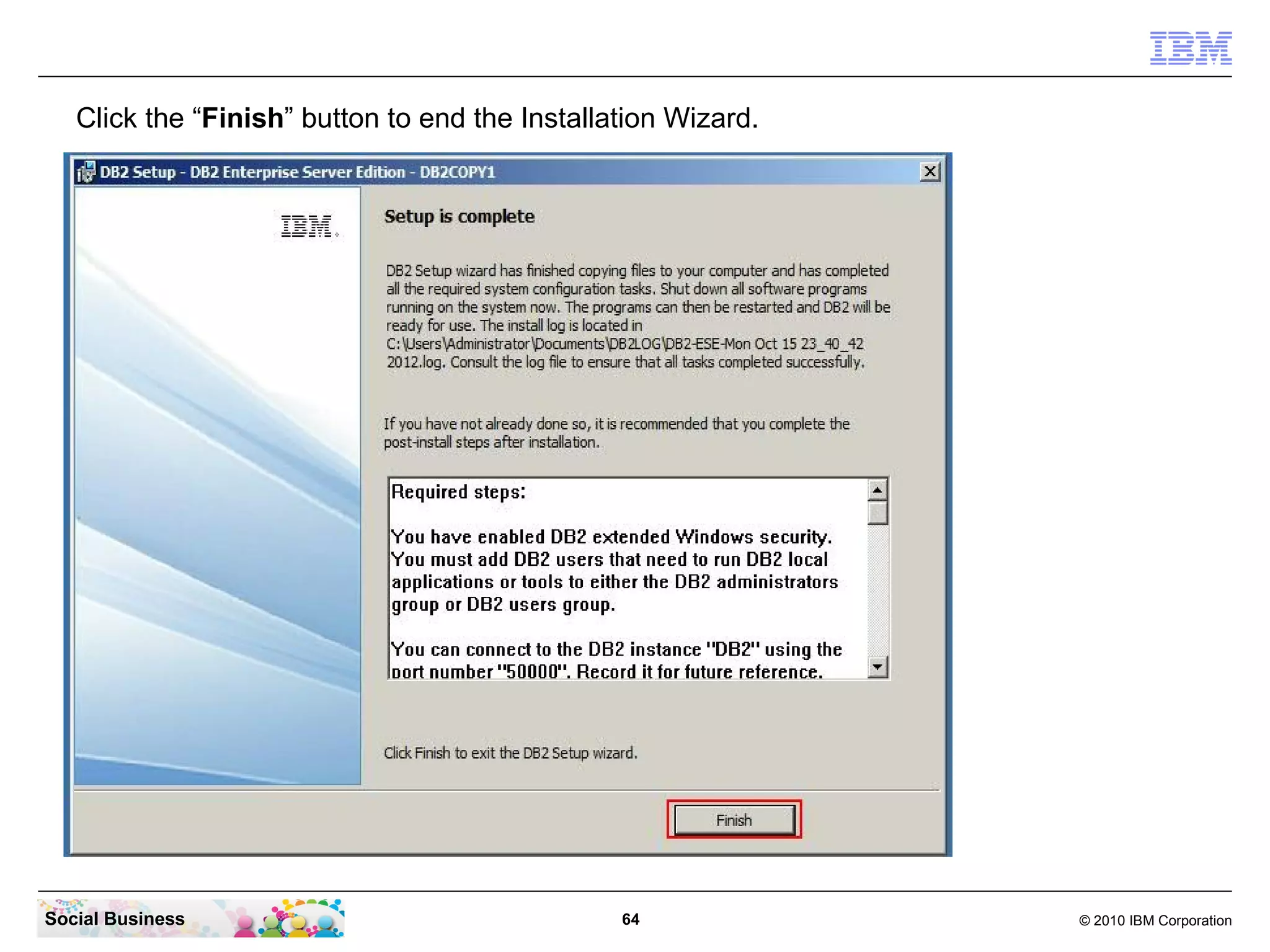Click the scrollbar thumb in Required steps
The image size is (1270, 952).
click(x=877, y=513)
